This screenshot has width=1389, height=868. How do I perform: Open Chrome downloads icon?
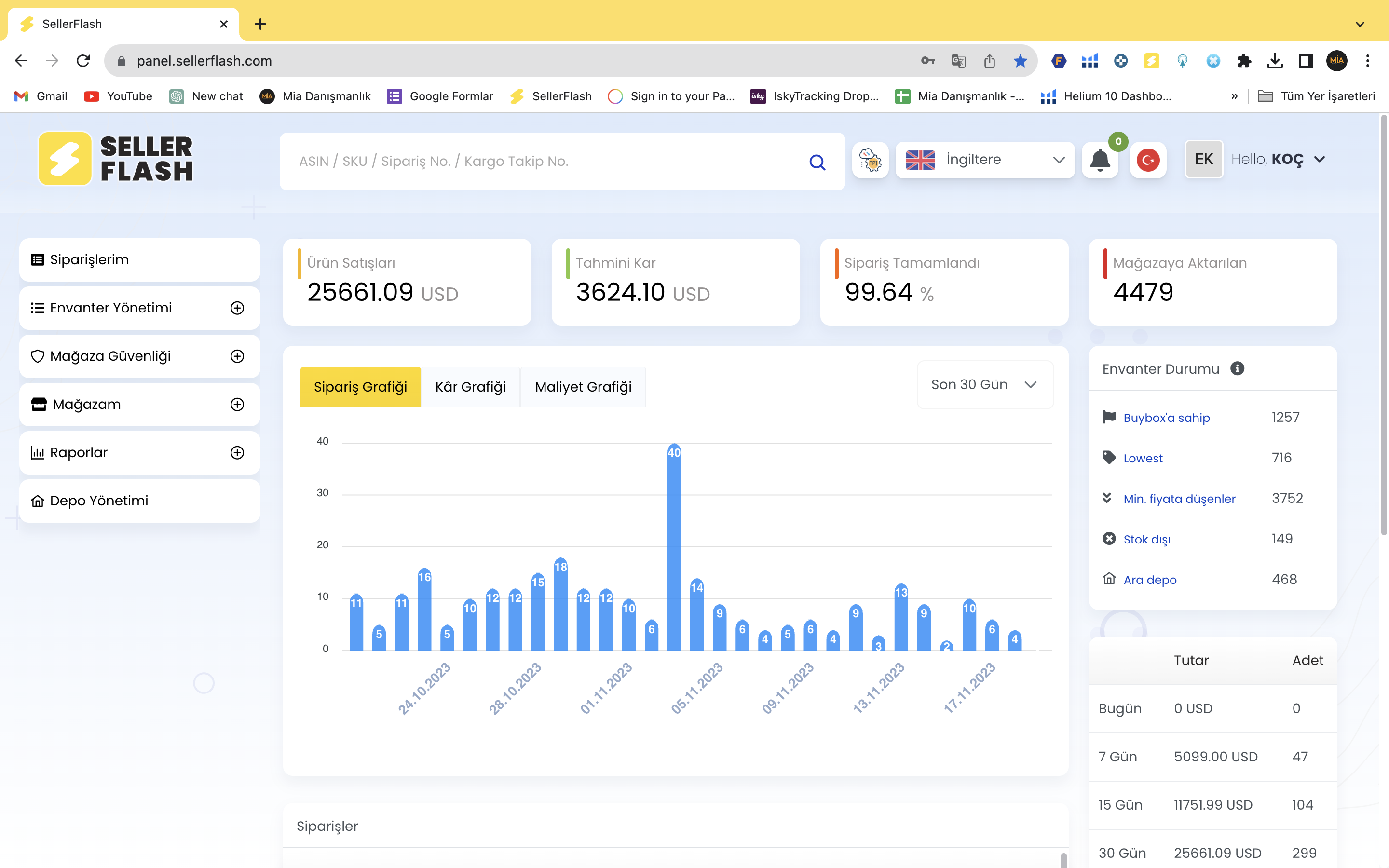click(x=1275, y=61)
